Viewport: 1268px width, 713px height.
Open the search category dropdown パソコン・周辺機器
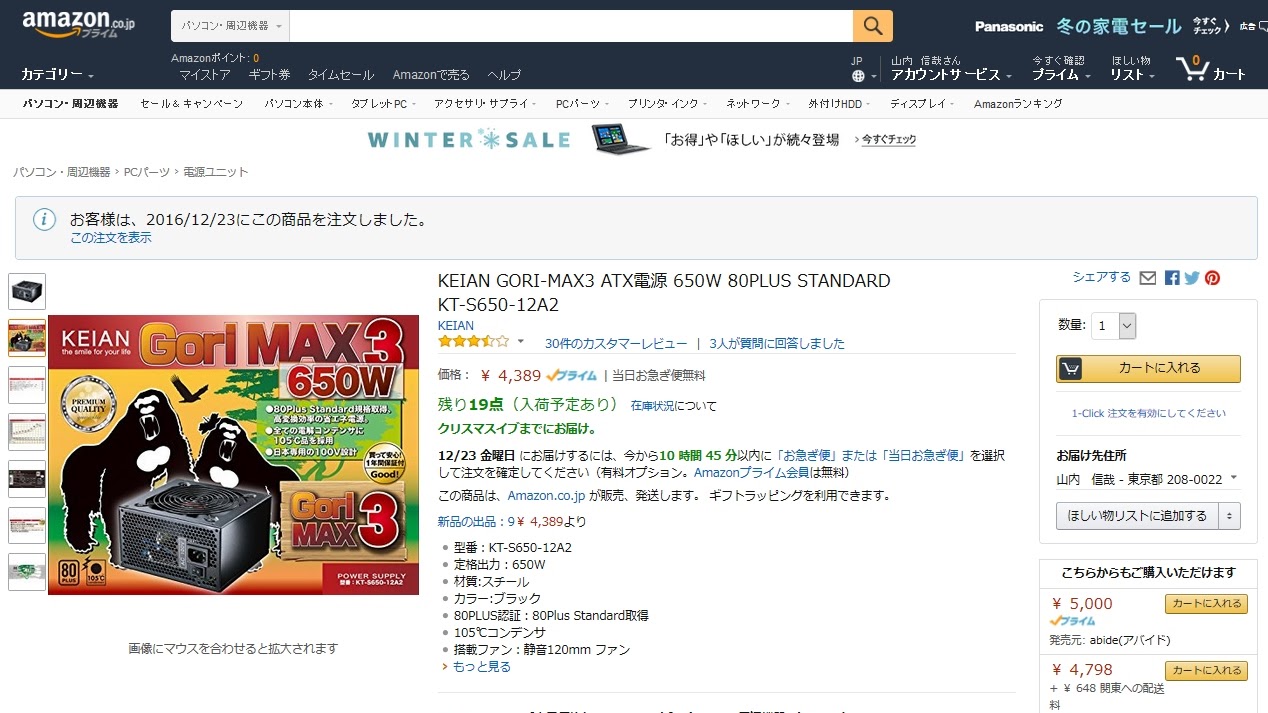(x=231, y=26)
